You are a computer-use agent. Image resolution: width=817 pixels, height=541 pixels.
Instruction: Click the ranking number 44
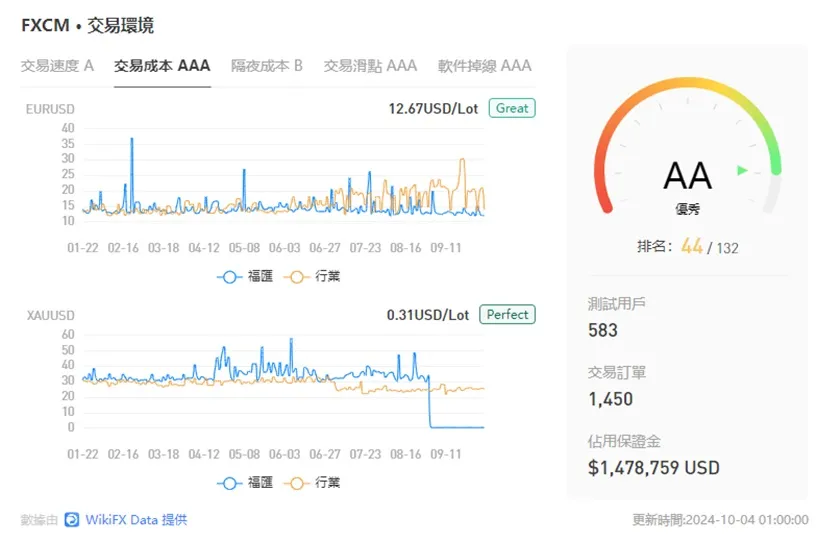692,246
